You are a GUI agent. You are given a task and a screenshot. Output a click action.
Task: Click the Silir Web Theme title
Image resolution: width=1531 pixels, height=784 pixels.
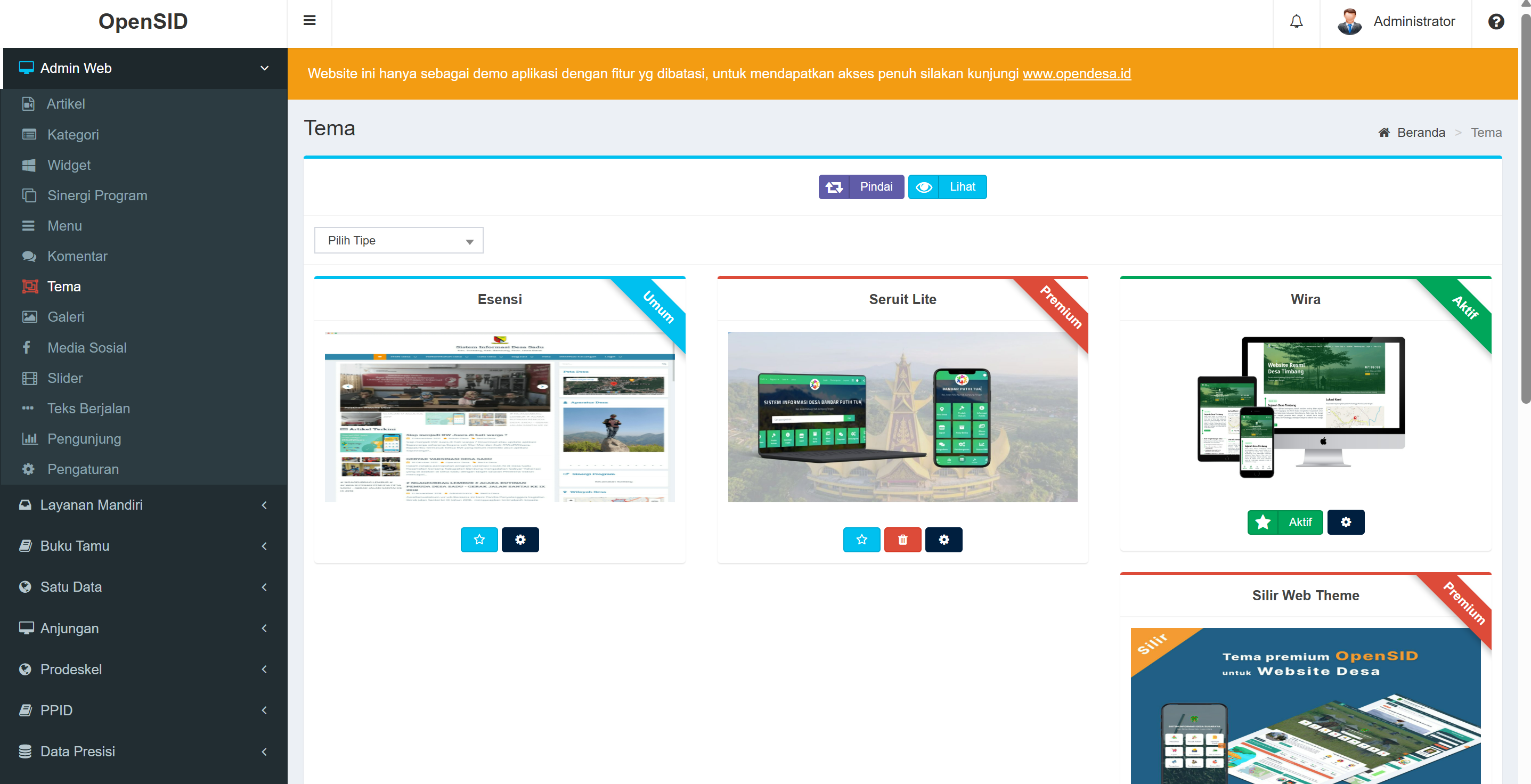[x=1305, y=595]
